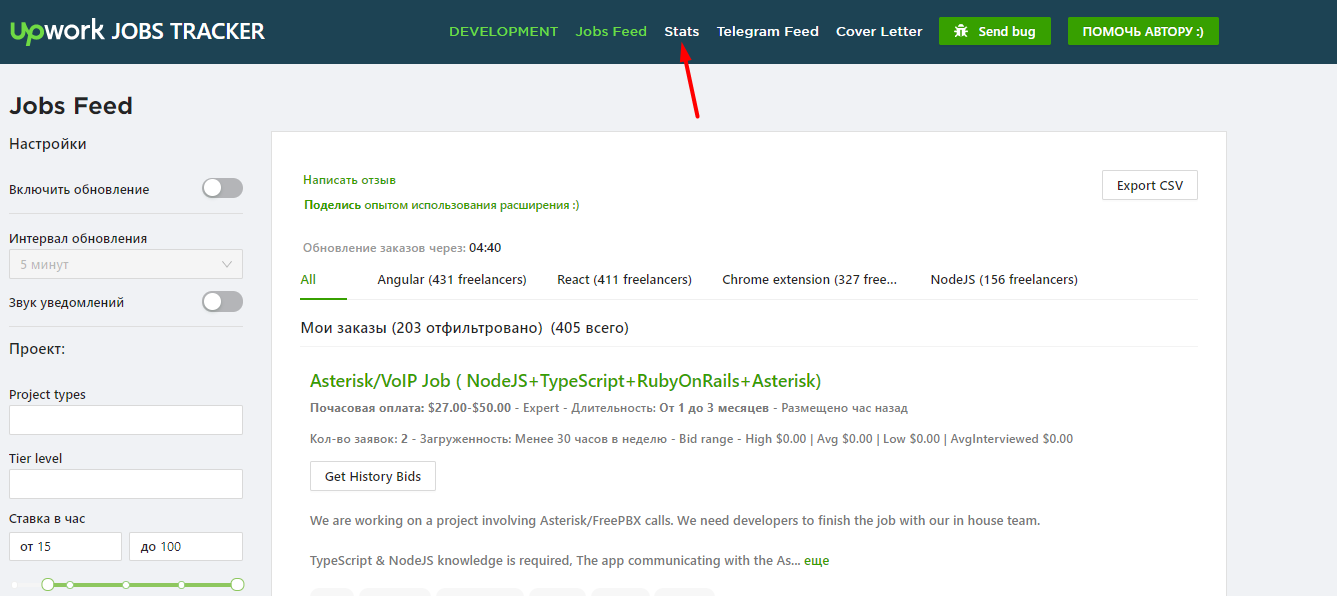Click the ПОМОЧЬ АВТОРУ :) button
The image size is (1337, 596).
pos(1143,31)
